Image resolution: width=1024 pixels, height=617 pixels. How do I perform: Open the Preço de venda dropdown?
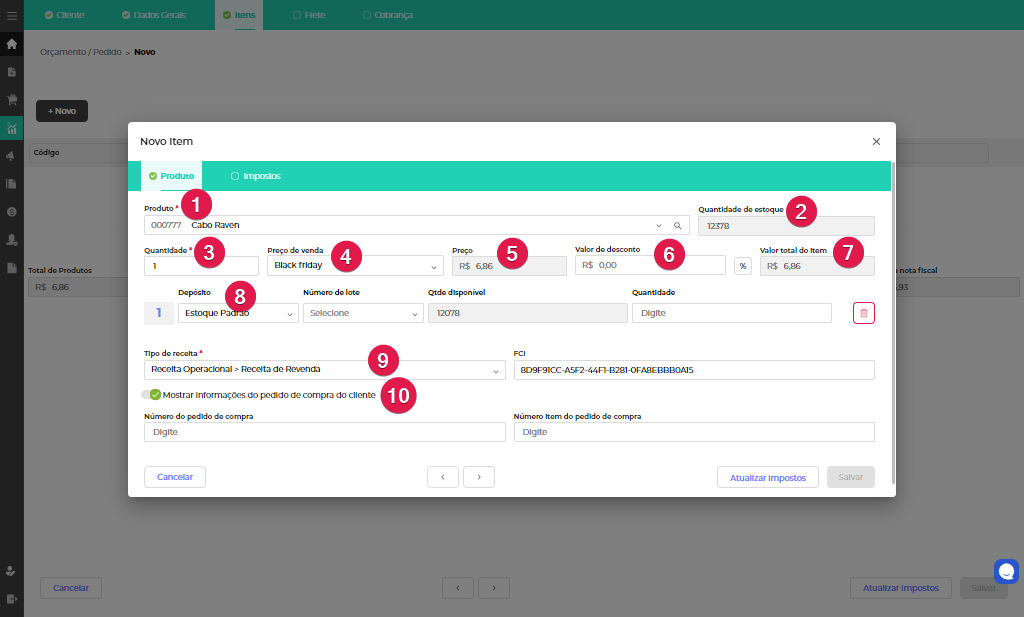point(355,266)
